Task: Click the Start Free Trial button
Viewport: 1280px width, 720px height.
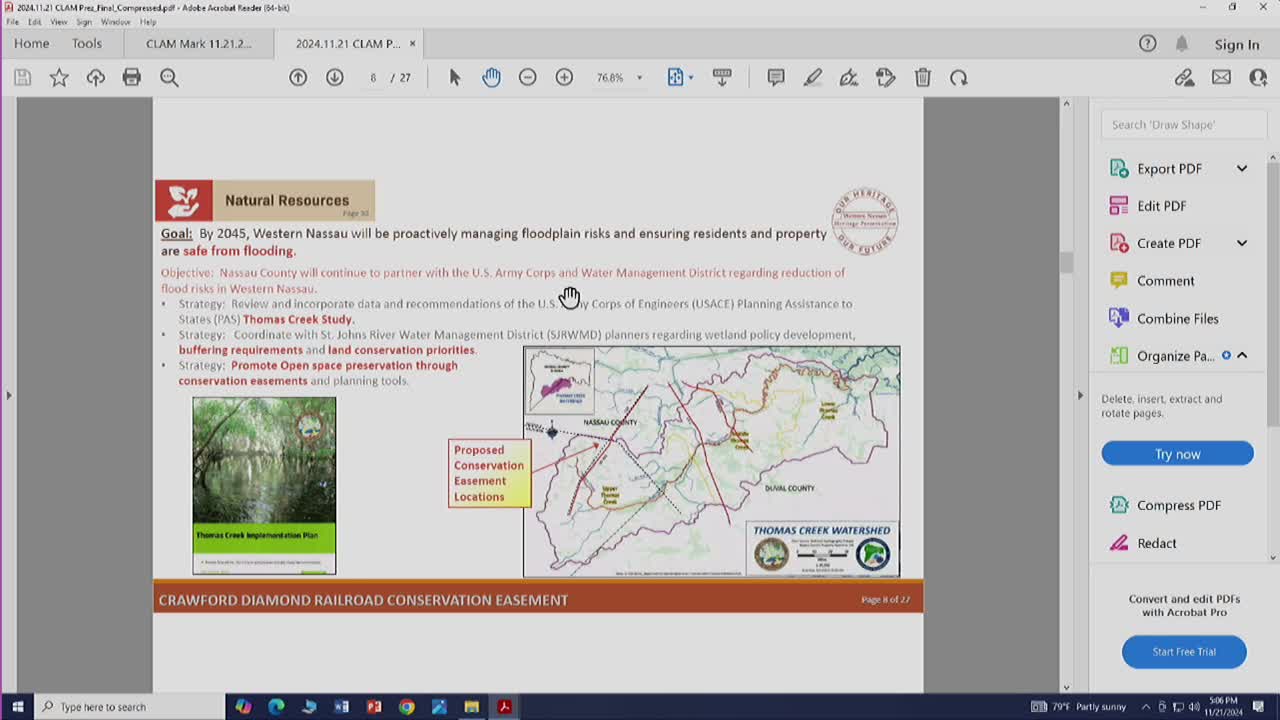Action: 1184,652
